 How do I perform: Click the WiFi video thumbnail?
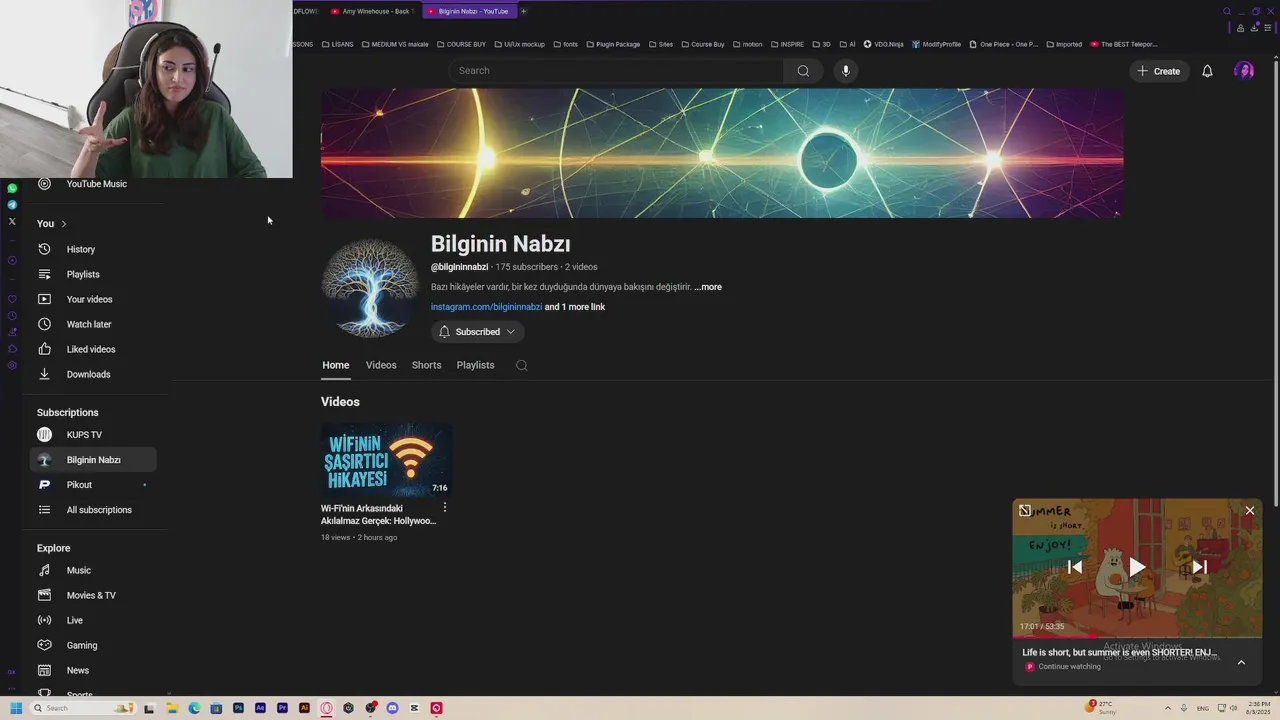(x=386, y=460)
